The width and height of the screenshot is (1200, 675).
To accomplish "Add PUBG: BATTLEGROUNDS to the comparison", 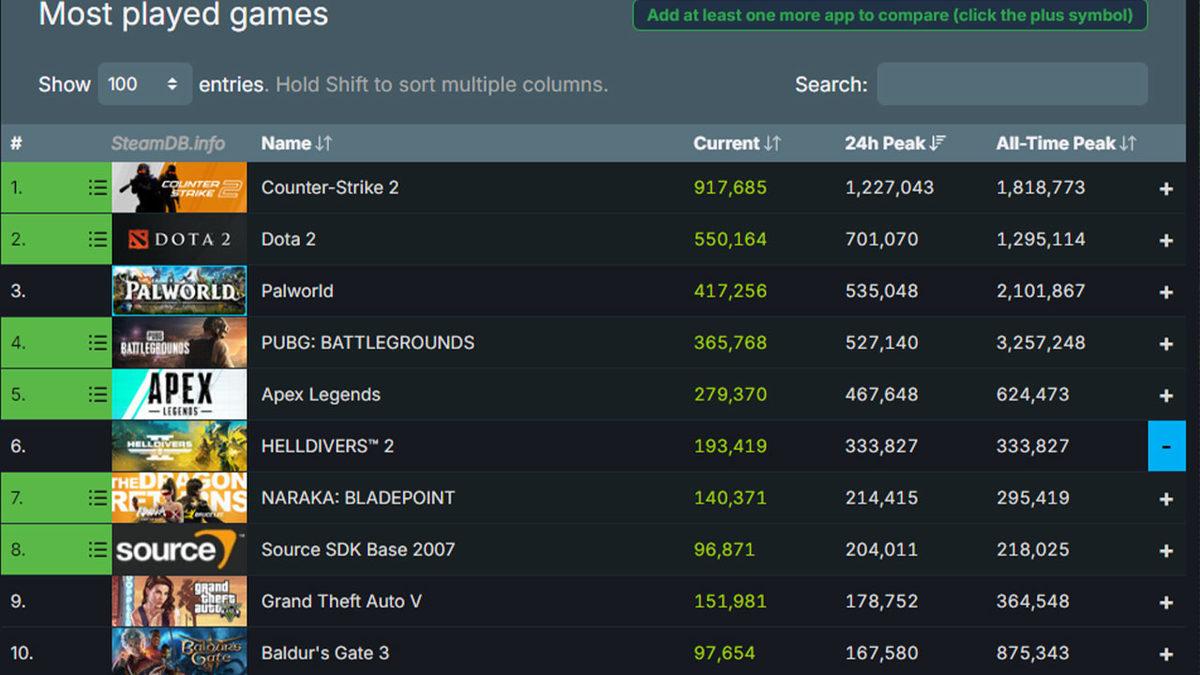I will click(x=1166, y=342).
